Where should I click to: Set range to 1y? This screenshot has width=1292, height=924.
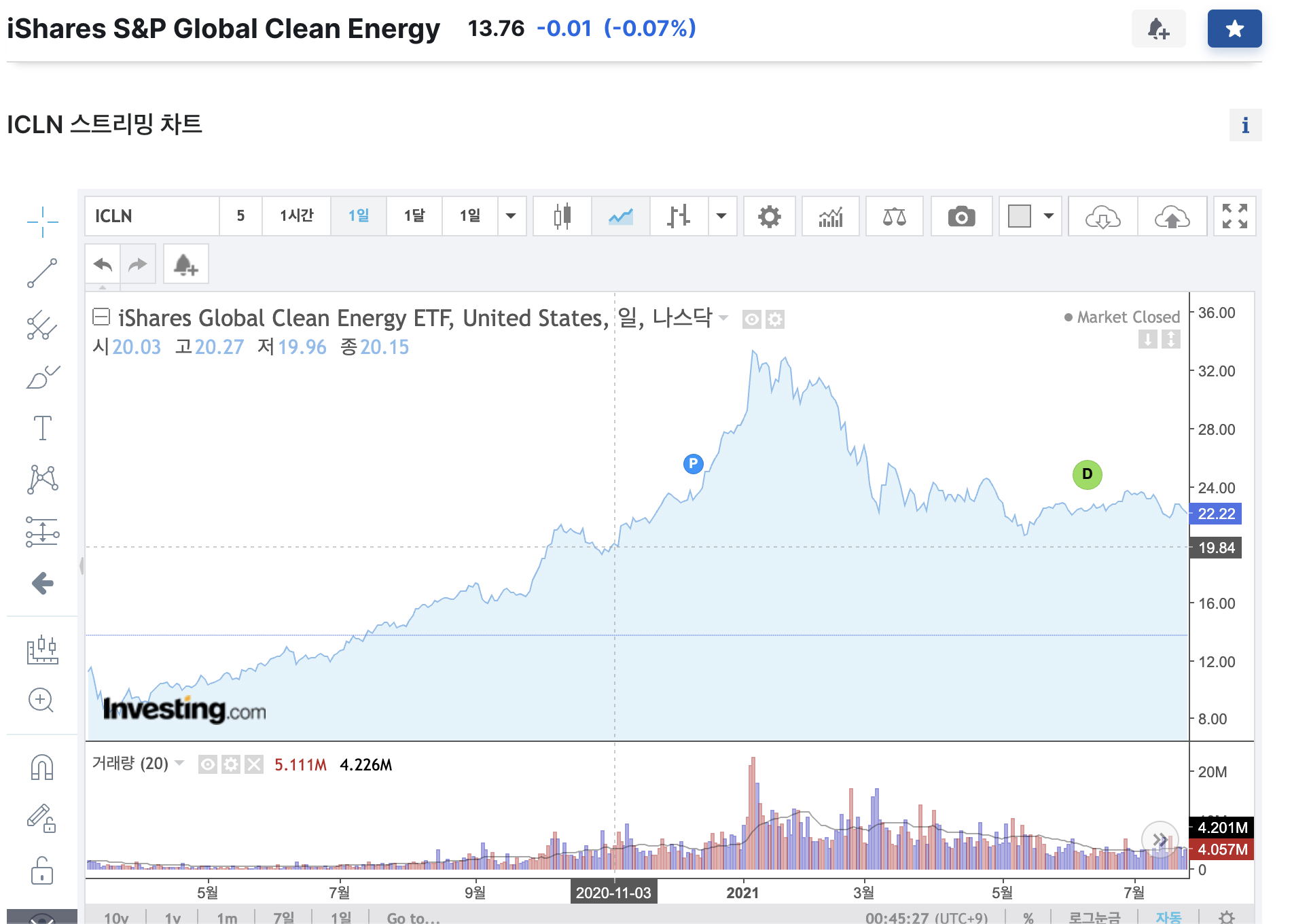[173, 917]
